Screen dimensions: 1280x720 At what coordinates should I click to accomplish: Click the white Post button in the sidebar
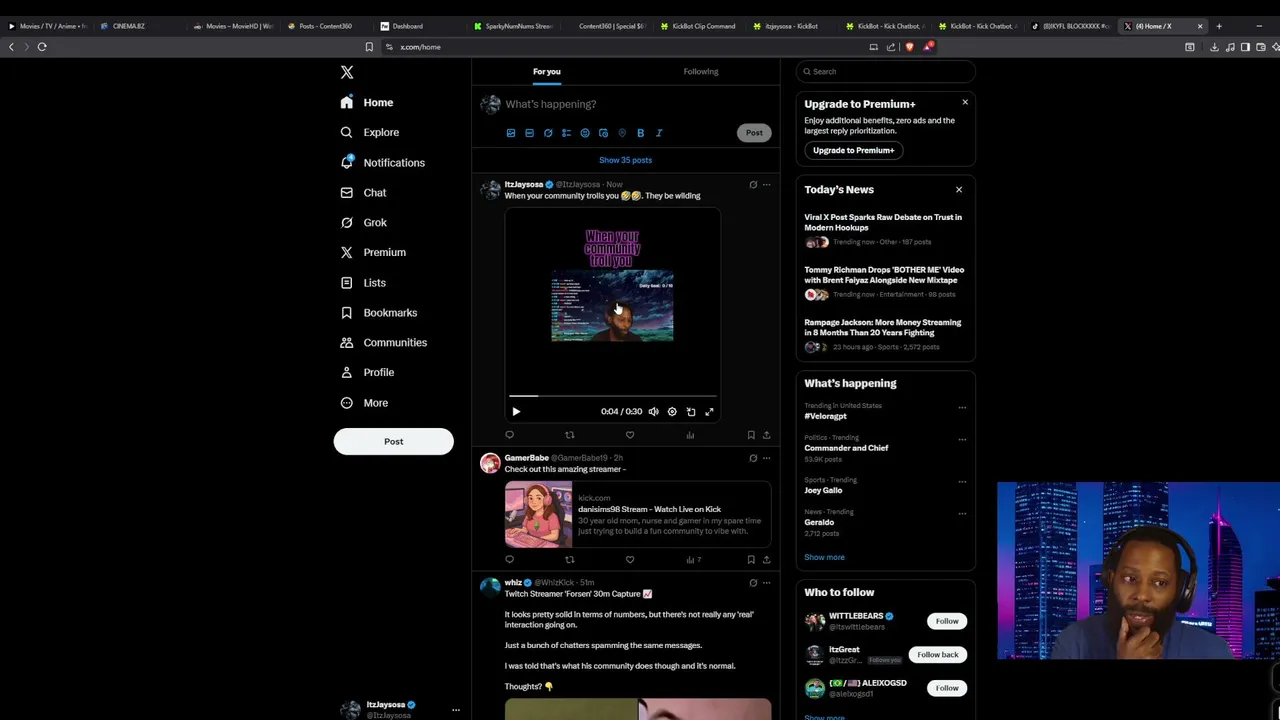[x=393, y=441]
